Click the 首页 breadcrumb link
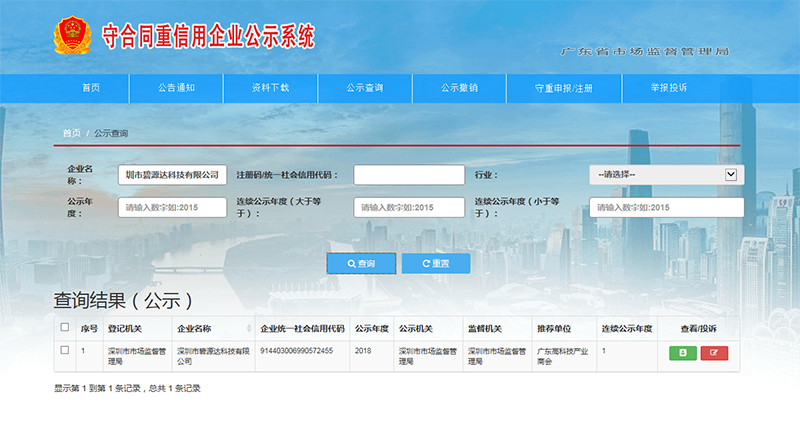Image resolution: width=800 pixels, height=422 pixels. tap(71, 133)
